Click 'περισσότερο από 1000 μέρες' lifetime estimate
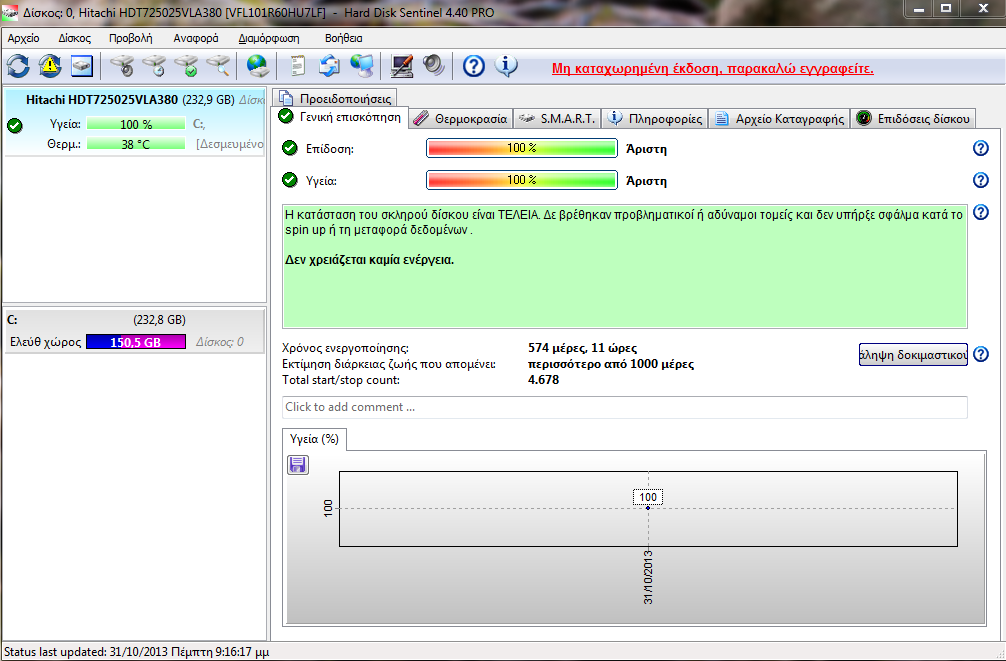This screenshot has height=661, width=1006. click(611, 365)
